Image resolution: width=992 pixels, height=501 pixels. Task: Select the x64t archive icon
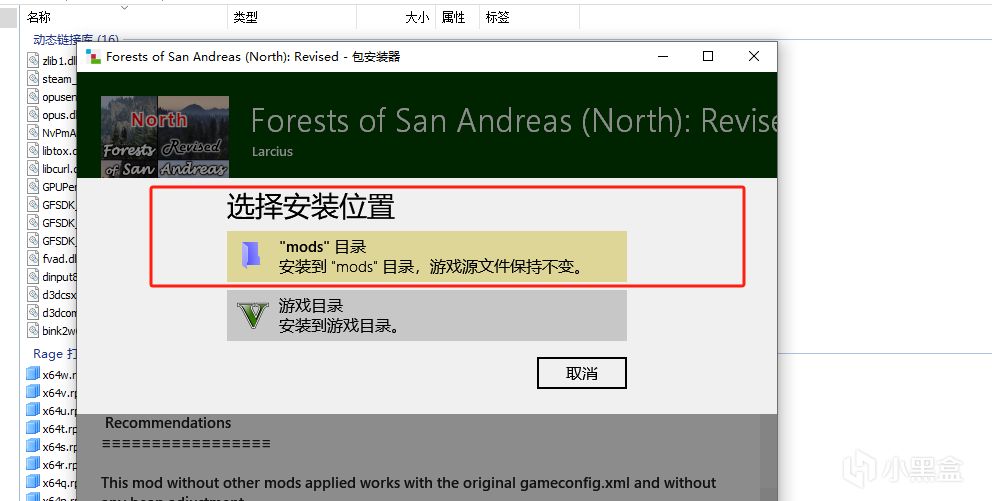(x=33, y=428)
